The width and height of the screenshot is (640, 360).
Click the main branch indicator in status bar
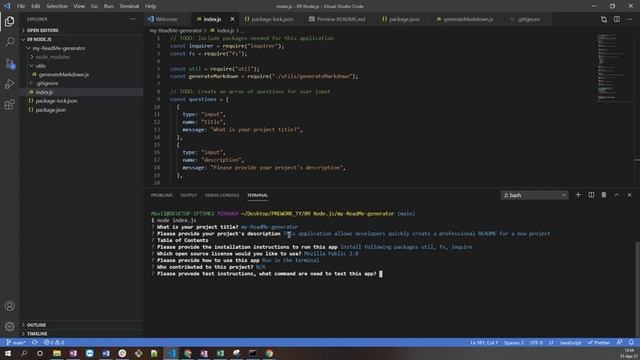(x=16, y=342)
